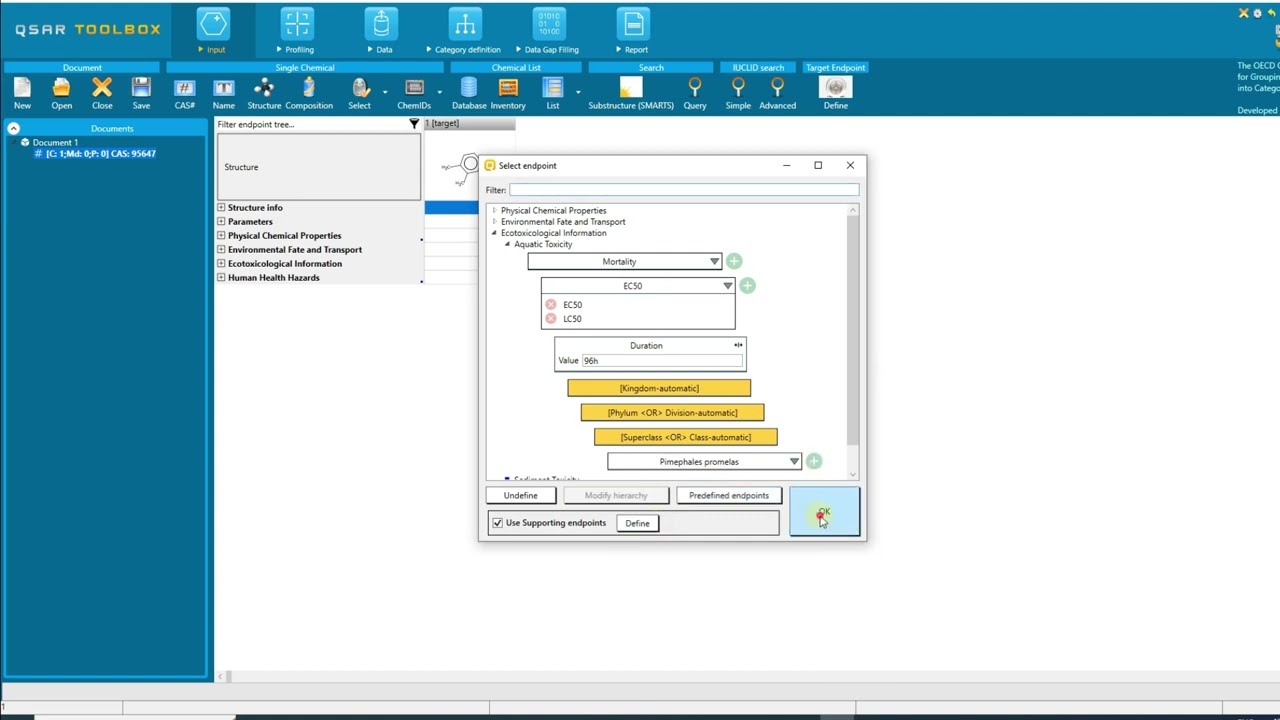Expand Human Health Hazards in endpoint tree
Viewport: 1280px width, 720px height.
pyautogui.click(x=221, y=277)
